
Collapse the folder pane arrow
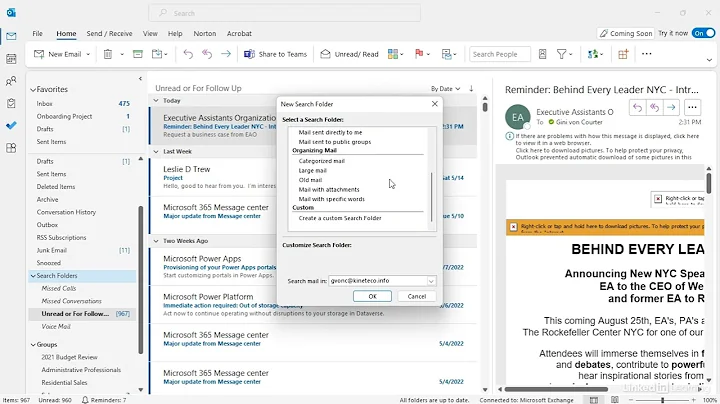(x=141, y=79)
